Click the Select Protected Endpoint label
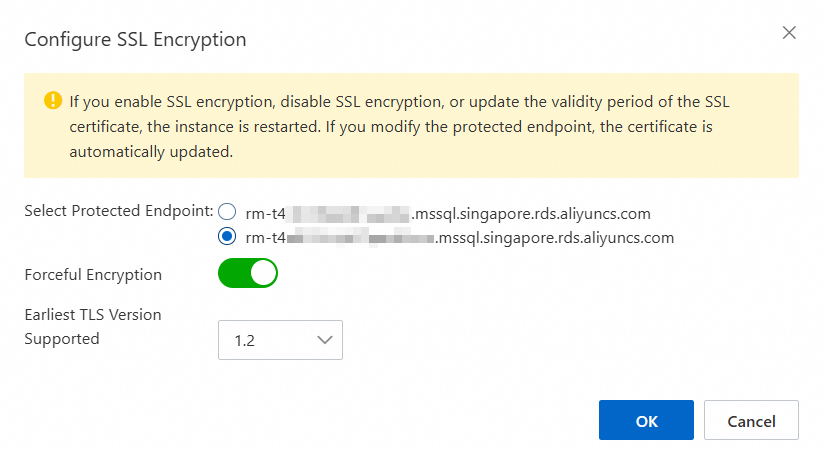 pos(119,211)
